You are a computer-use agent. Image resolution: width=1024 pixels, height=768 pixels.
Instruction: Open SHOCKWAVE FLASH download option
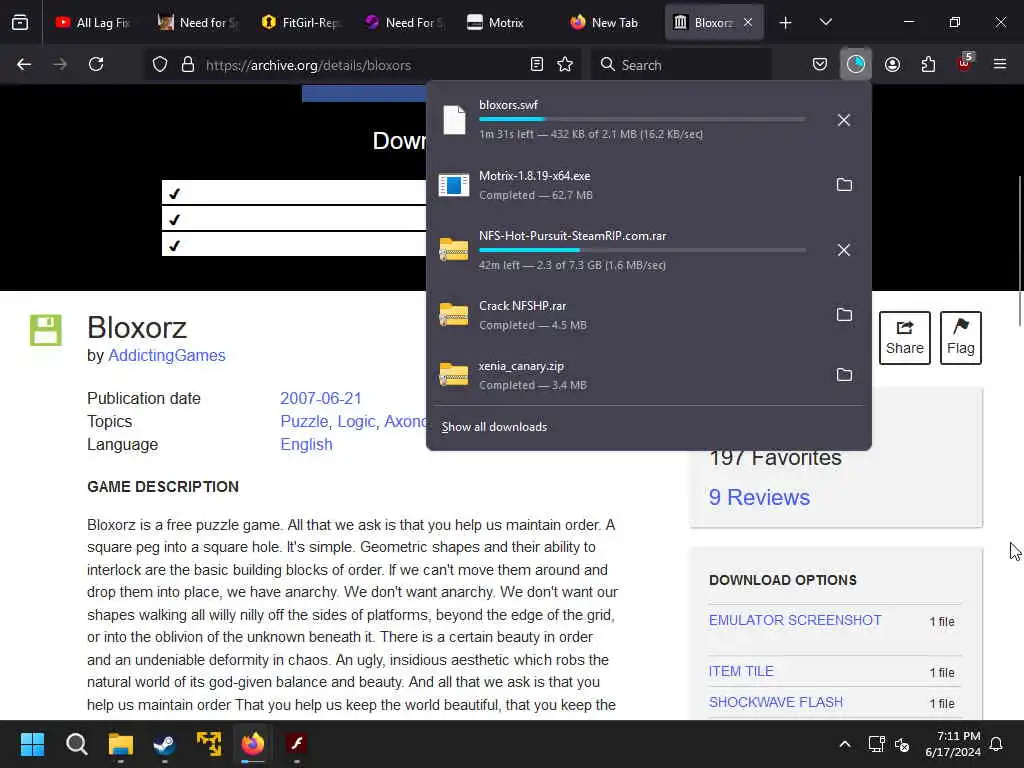[776, 702]
